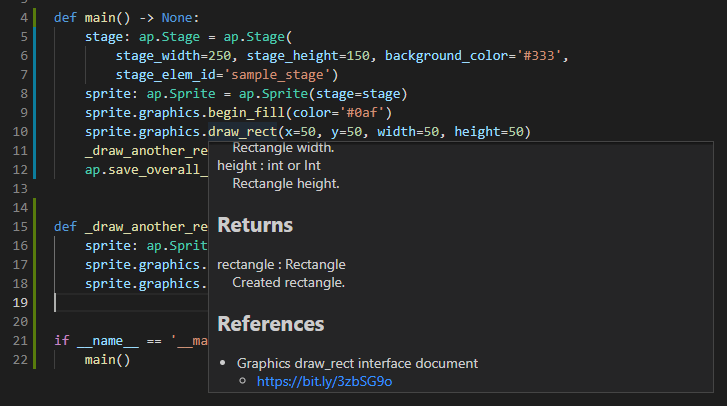727x406 pixels.
Task: Click 'stage_width=250' argument on line 6
Action: coord(173,56)
